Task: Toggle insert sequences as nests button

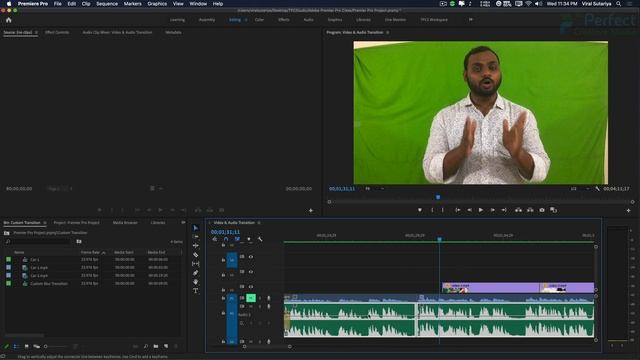Action: (215, 239)
